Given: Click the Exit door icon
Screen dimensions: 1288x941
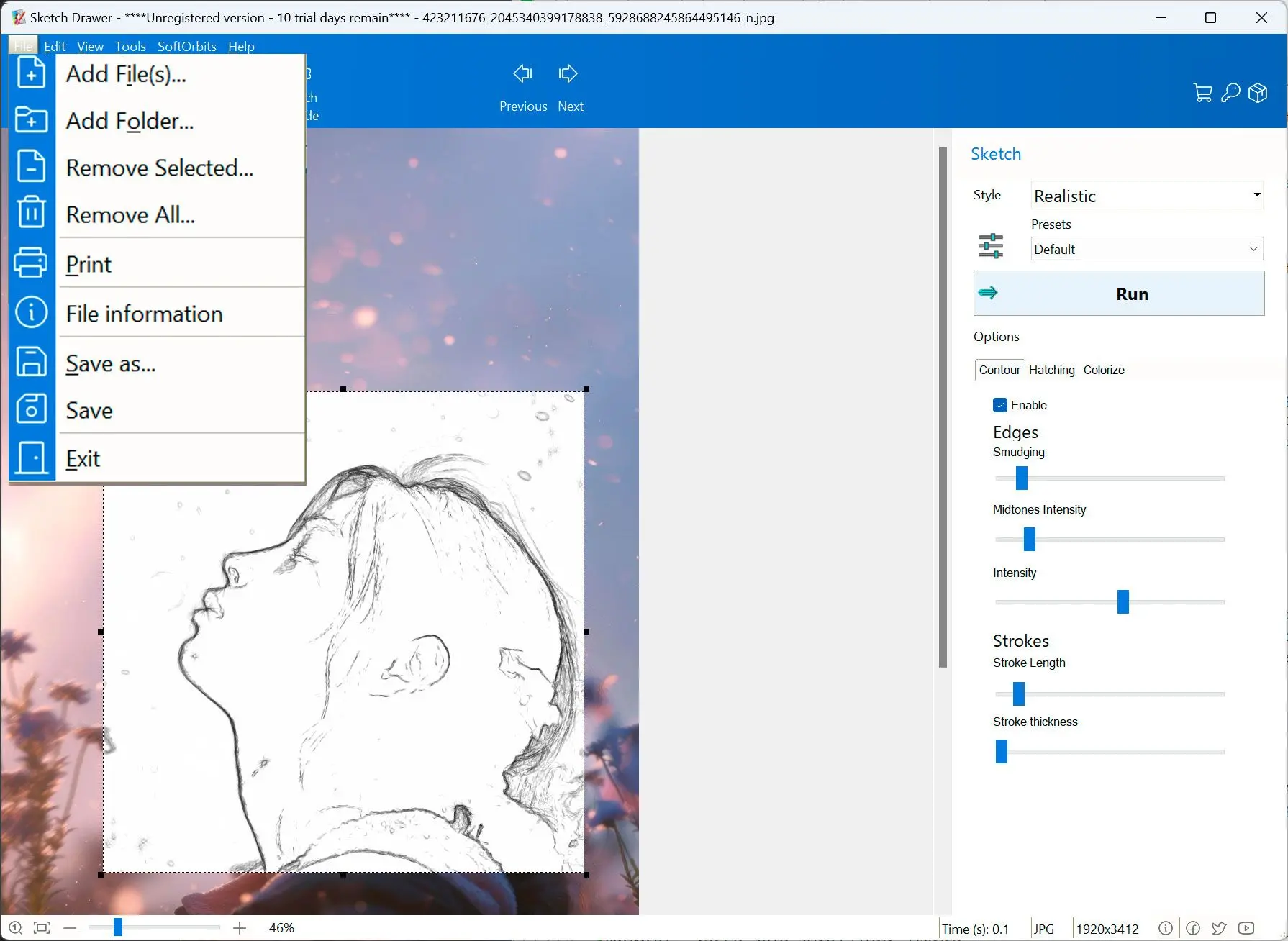Looking at the screenshot, I should click(32, 457).
